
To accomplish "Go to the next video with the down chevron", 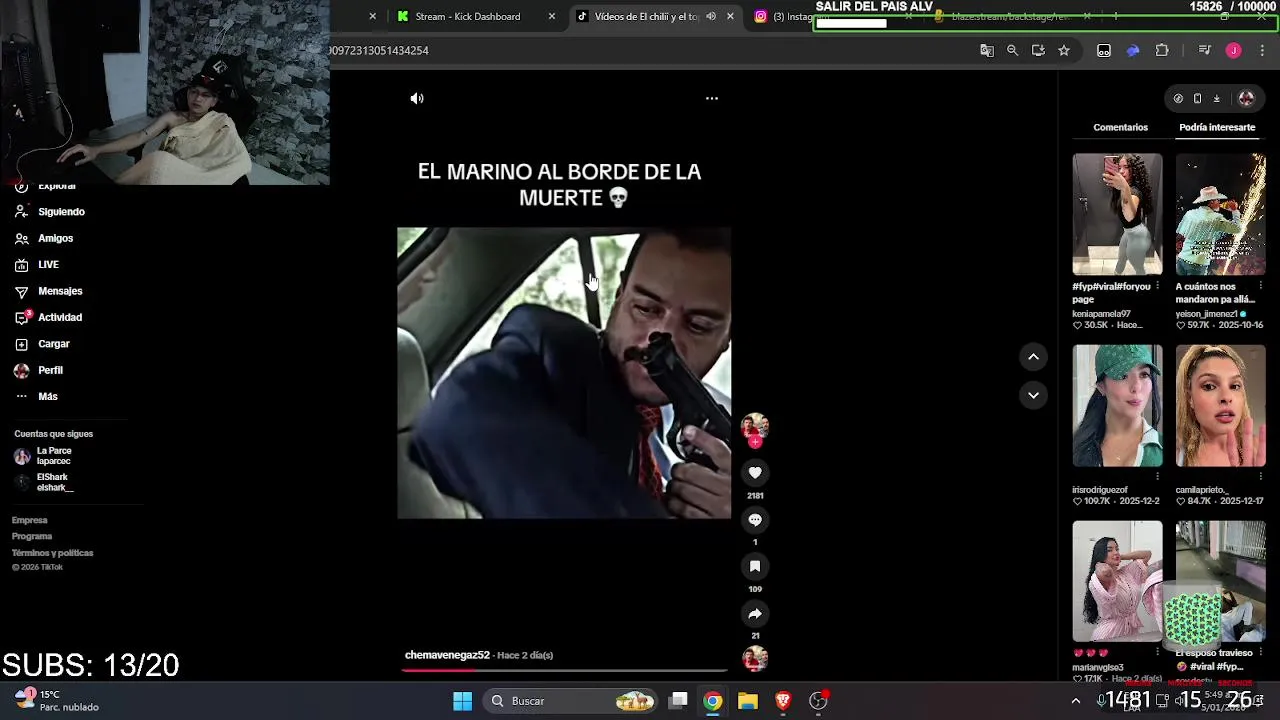I will pos(1033,395).
